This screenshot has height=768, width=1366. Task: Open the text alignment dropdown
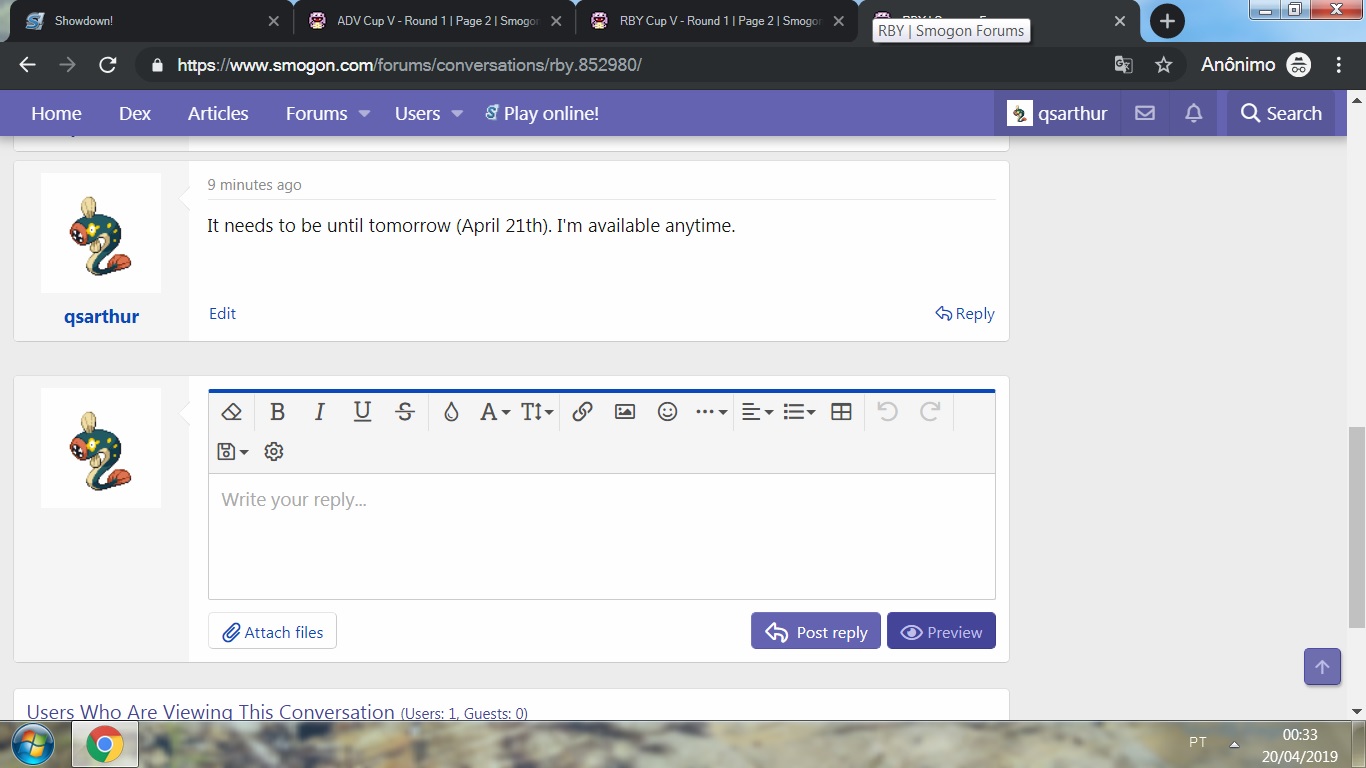(757, 412)
